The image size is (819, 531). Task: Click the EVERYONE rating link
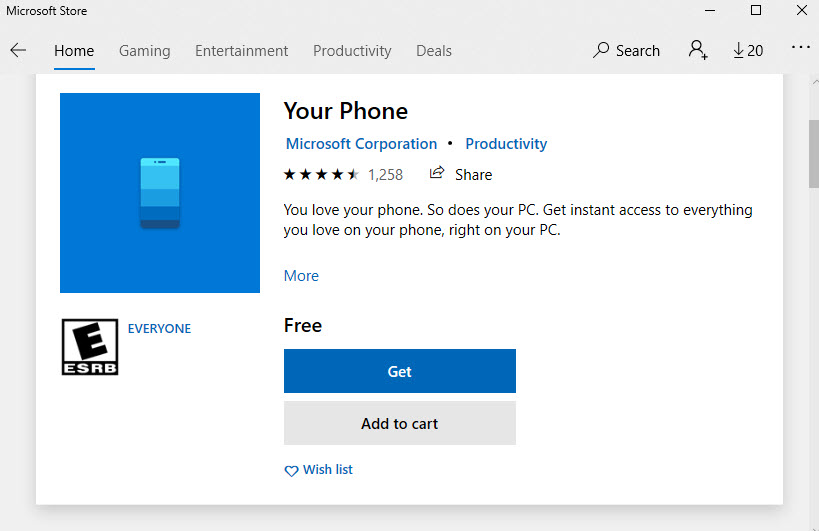coord(159,328)
